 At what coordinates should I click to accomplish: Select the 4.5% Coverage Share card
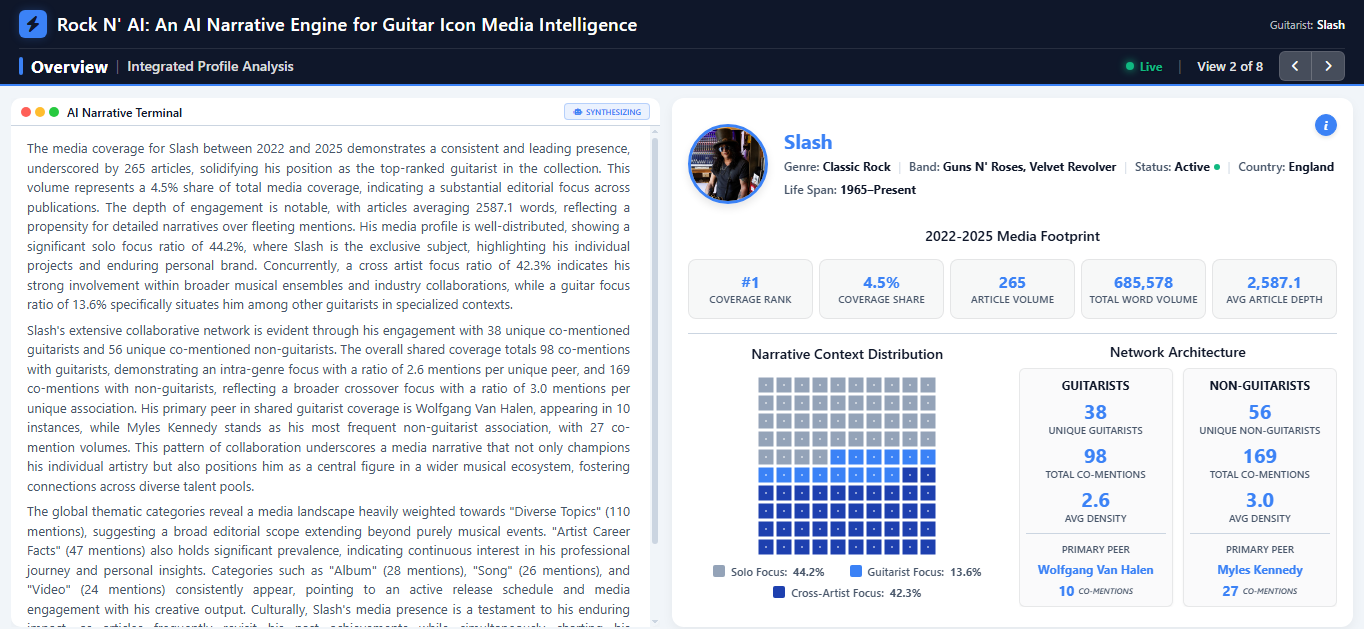point(881,289)
